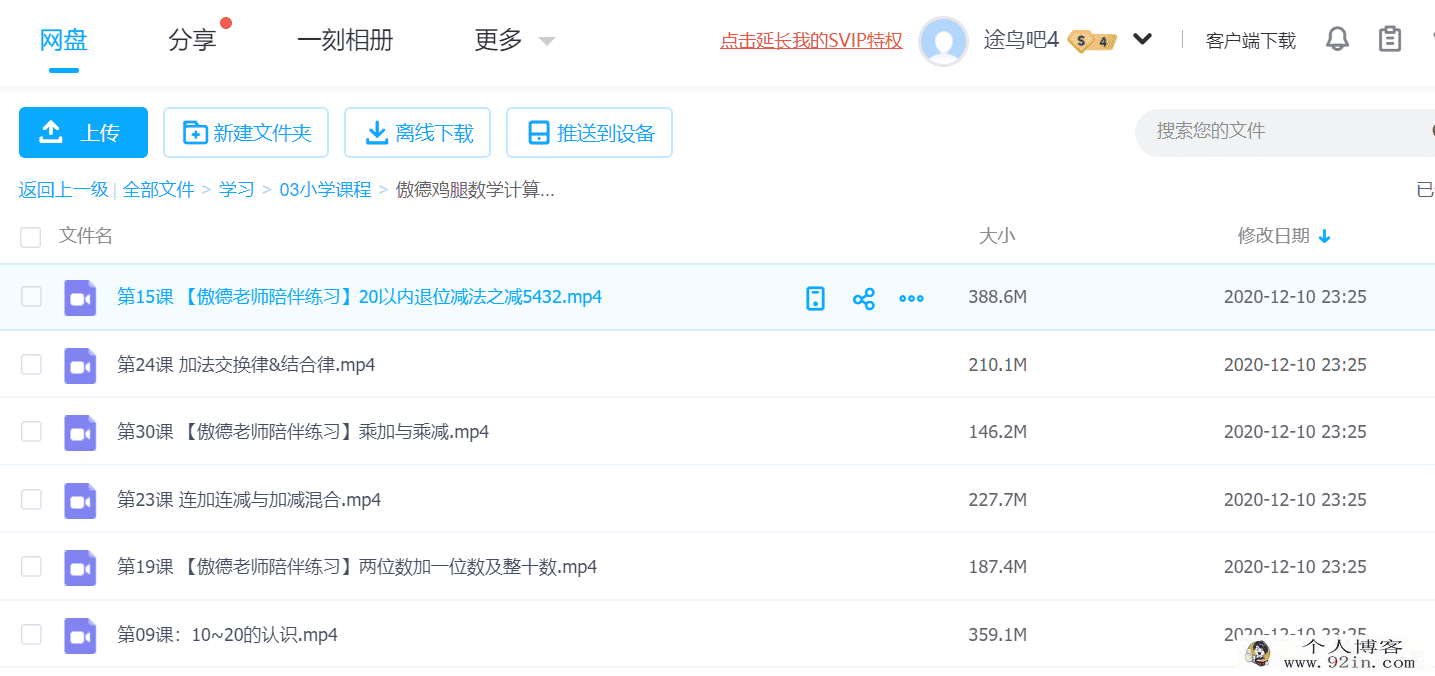Check the 第09课 10~20的认识 checkbox
1435x676 pixels.
coord(31,634)
